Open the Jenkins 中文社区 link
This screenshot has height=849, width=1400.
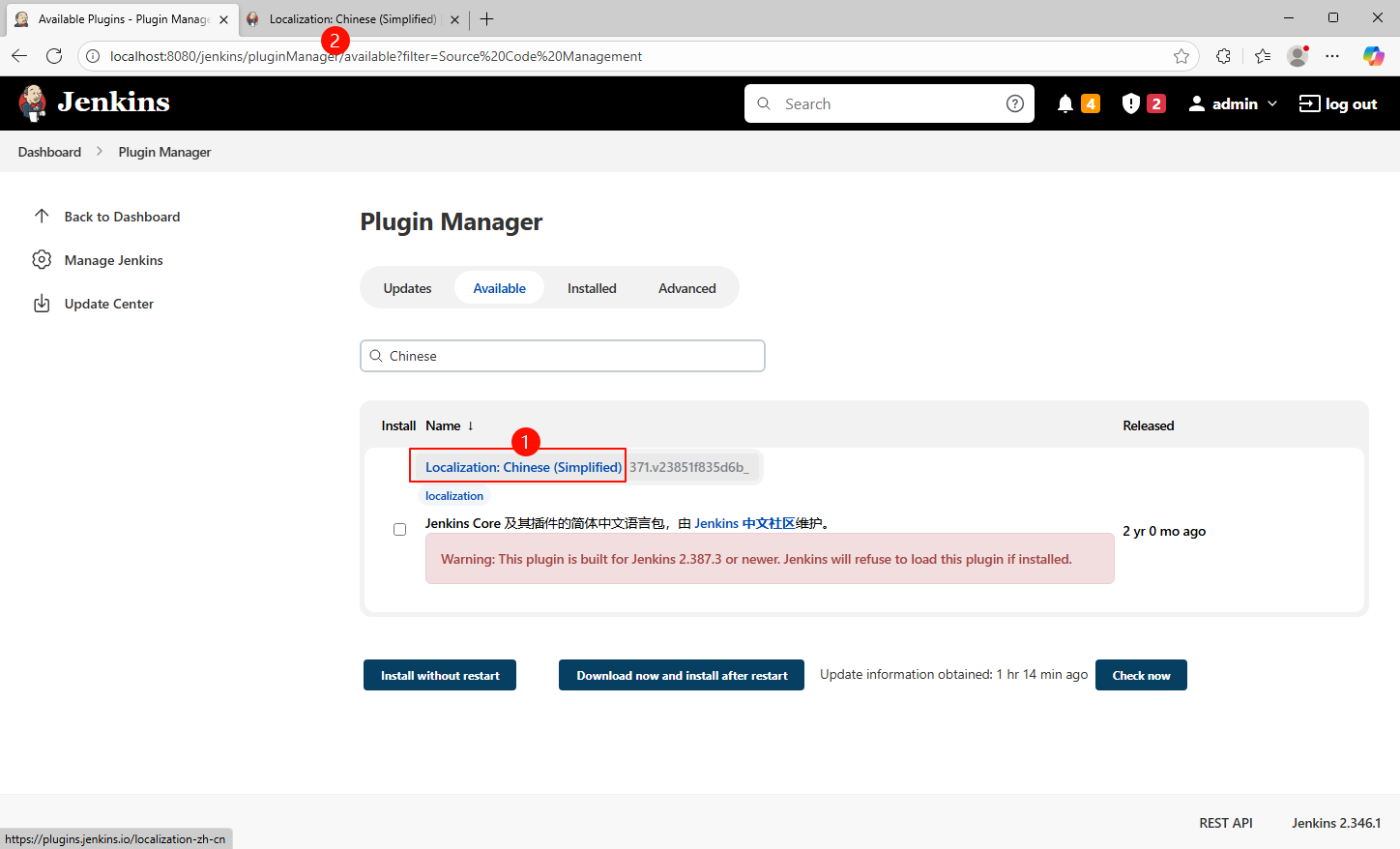tap(744, 523)
